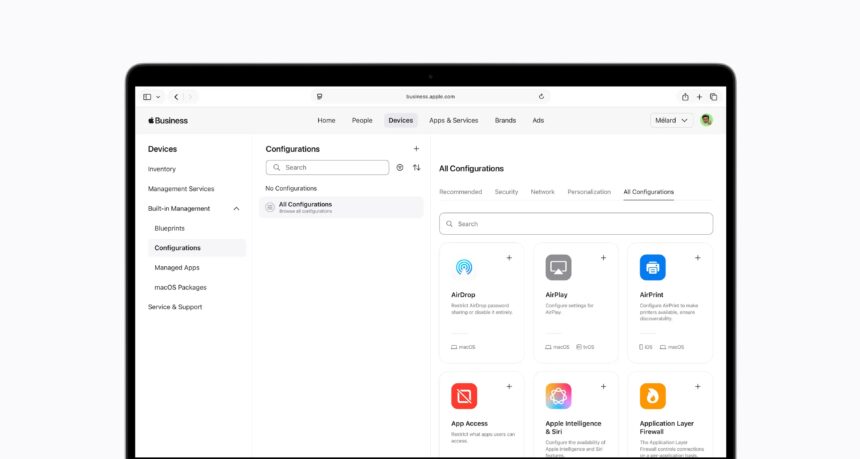Screen dimensions: 860x459
Task: Click the AirDrop configuration icon
Action: click(x=464, y=267)
